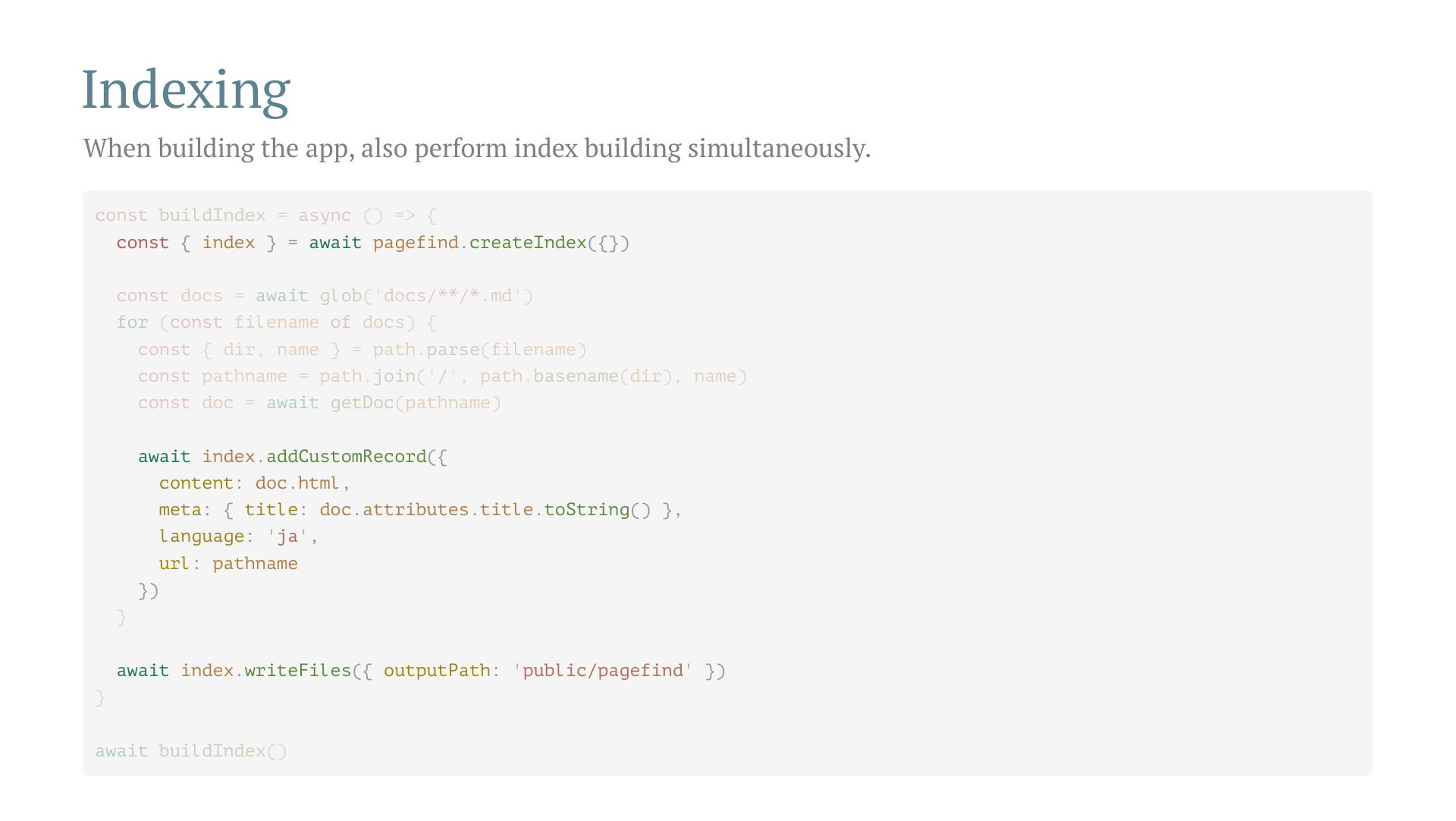The width and height of the screenshot is (1456, 821).
Task: Click the "pagefind" identifier before createIndex
Action: click(x=416, y=243)
